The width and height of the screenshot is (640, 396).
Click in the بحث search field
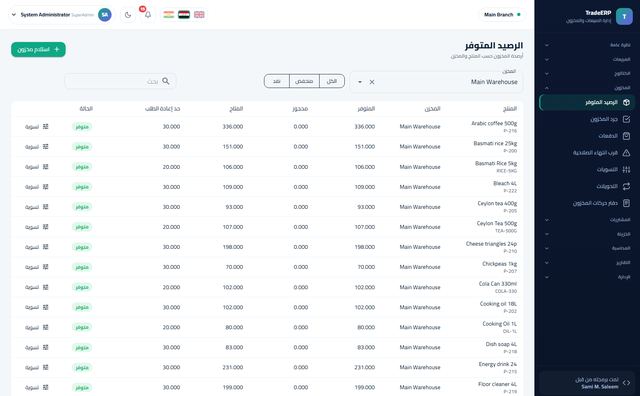pyautogui.click(x=120, y=81)
